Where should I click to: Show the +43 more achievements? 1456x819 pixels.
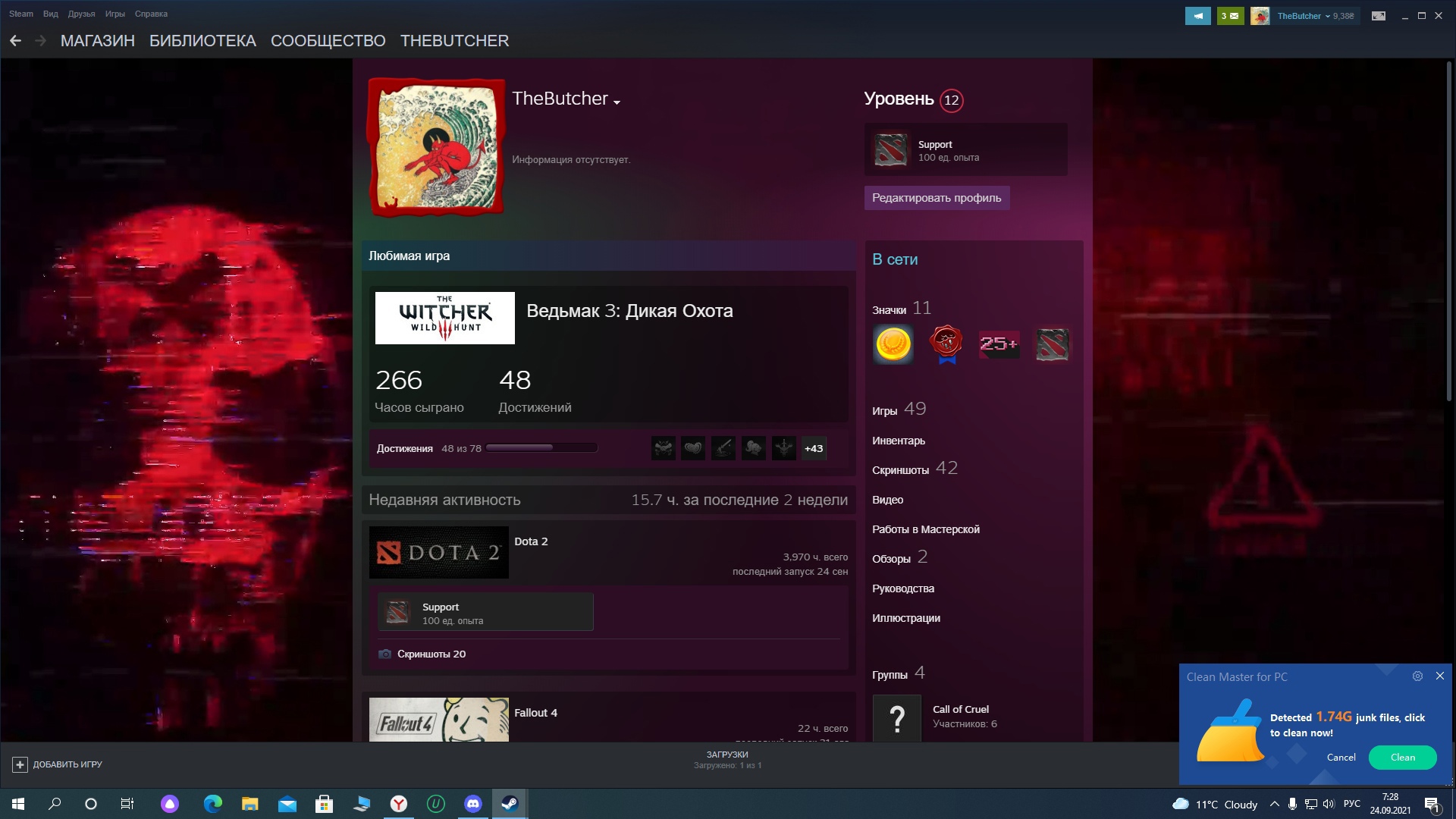point(814,448)
